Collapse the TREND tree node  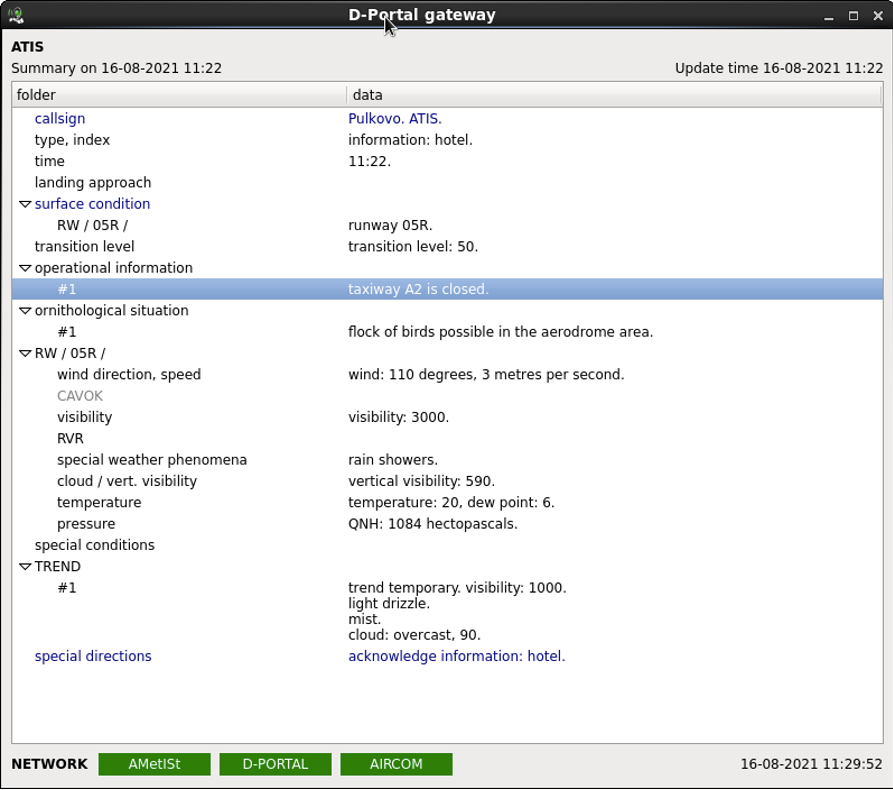[x=25, y=567]
